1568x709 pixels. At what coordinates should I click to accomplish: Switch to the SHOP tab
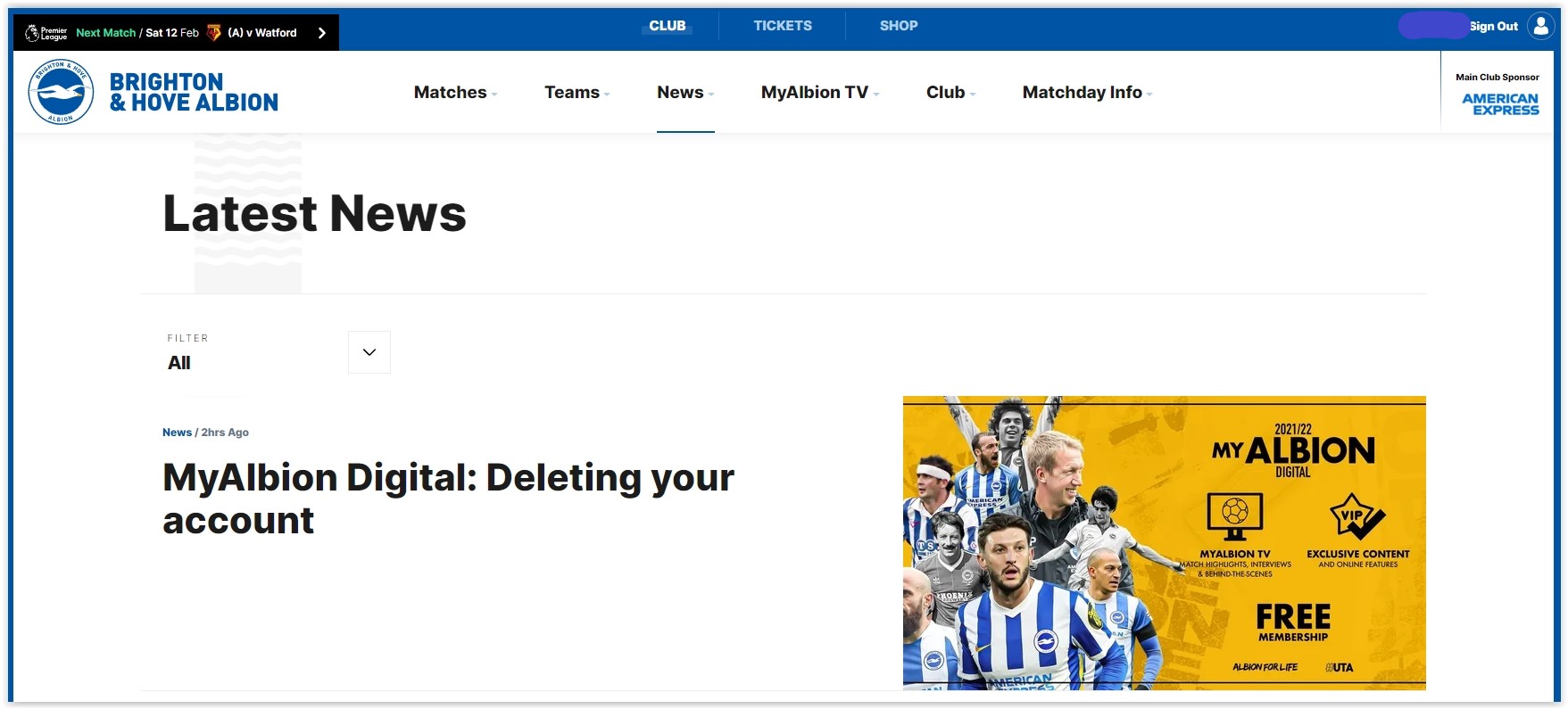pyautogui.click(x=899, y=26)
